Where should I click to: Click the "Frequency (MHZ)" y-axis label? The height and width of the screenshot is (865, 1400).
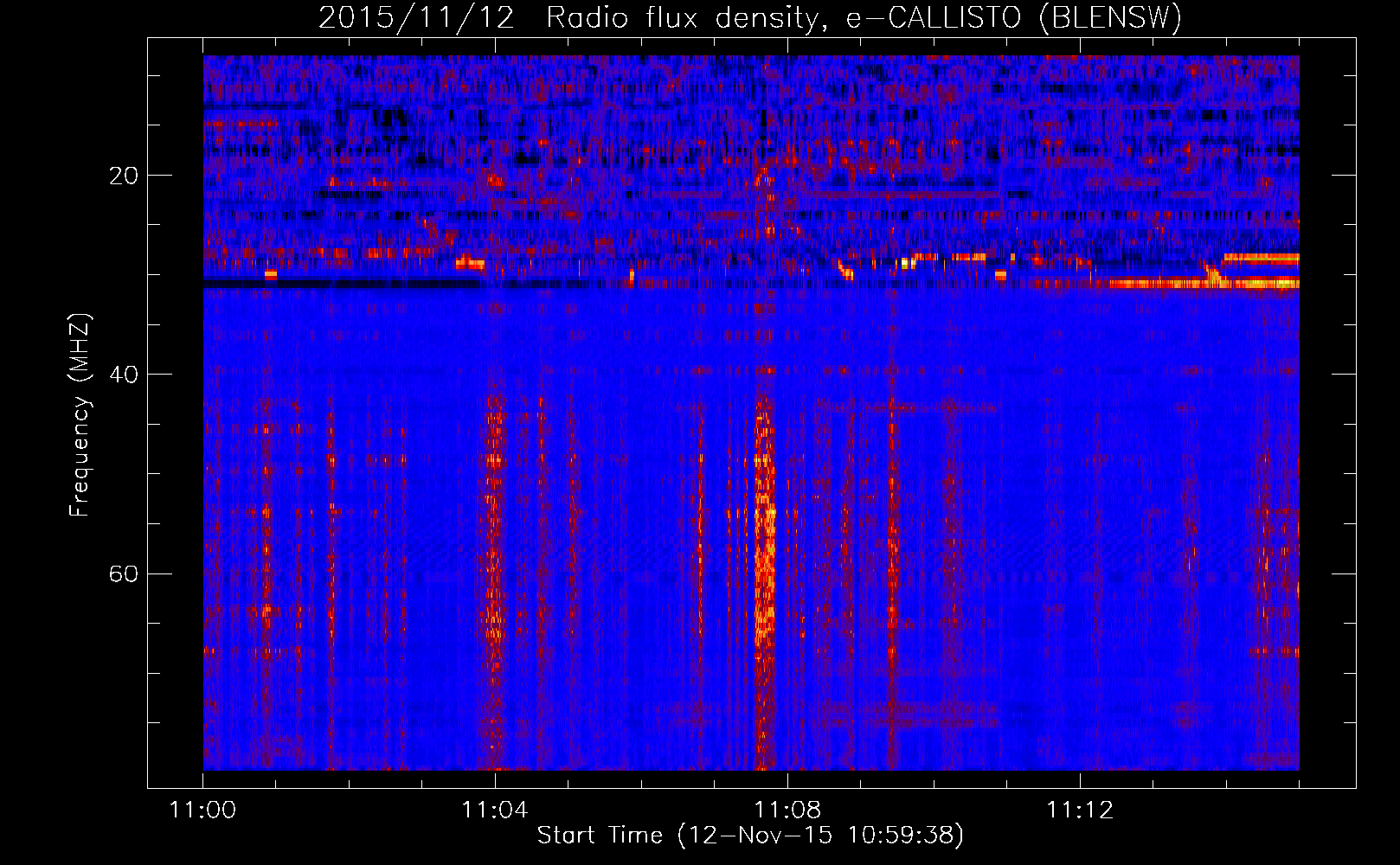point(79,415)
